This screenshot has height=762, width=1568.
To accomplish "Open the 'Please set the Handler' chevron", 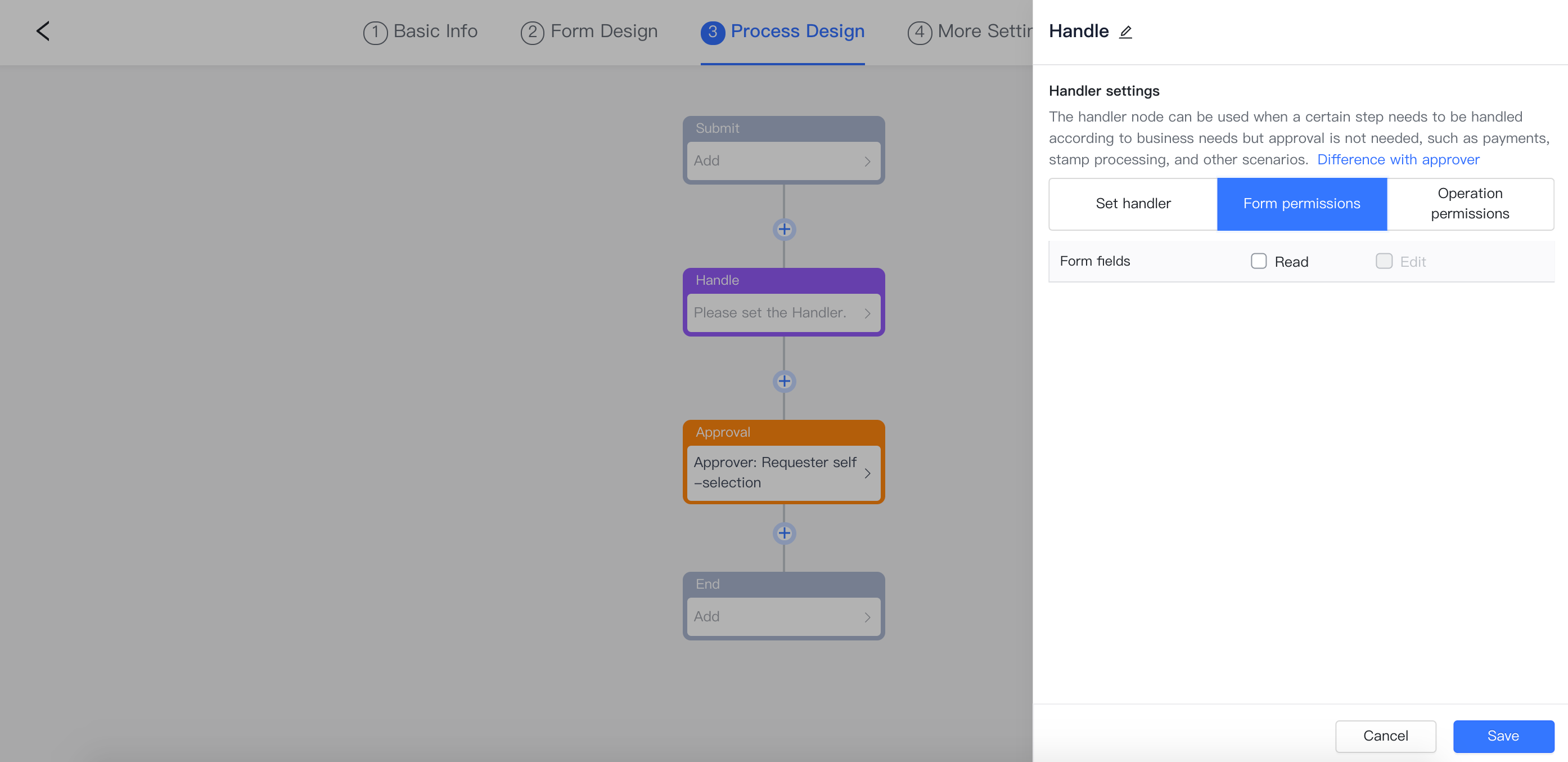I will point(867,313).
